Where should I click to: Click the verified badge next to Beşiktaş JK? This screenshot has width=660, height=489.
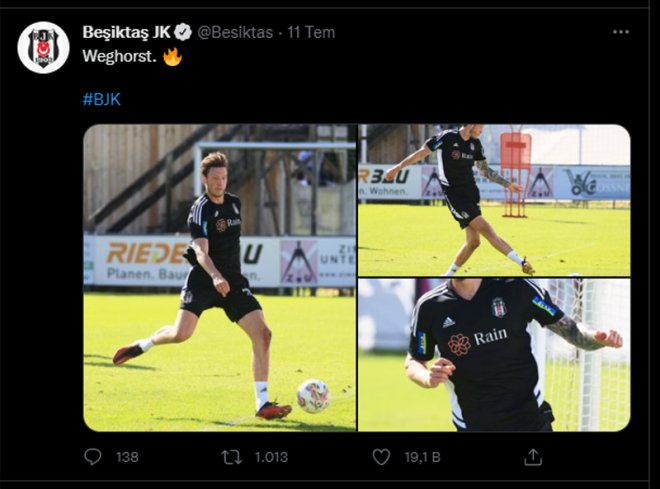(183, 32)
